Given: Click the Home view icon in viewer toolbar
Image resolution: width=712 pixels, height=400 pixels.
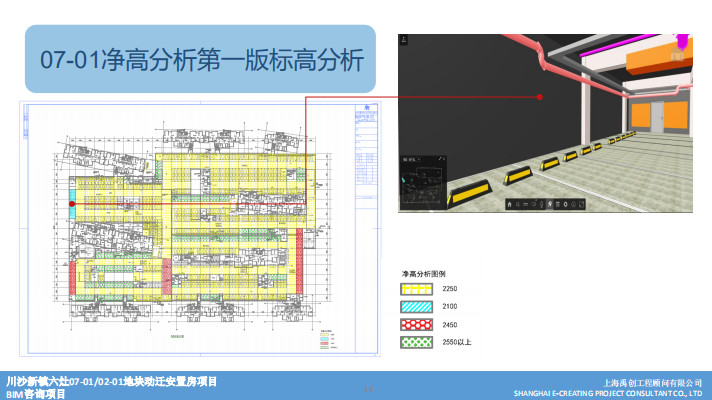Looking at the screenshot, I should [510, 204].
